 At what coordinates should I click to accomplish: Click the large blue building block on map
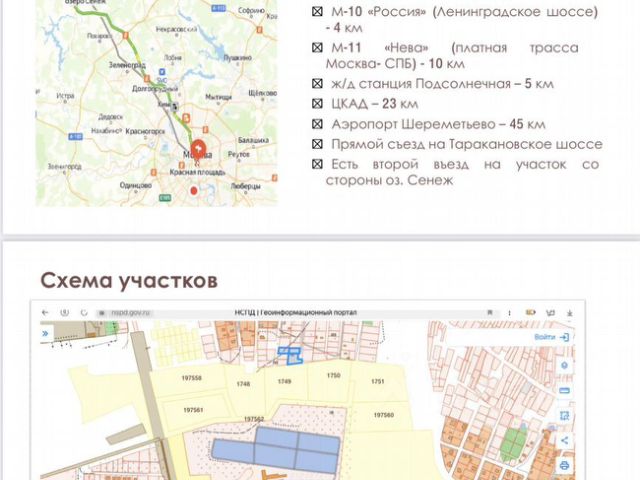tap(276, 450)
